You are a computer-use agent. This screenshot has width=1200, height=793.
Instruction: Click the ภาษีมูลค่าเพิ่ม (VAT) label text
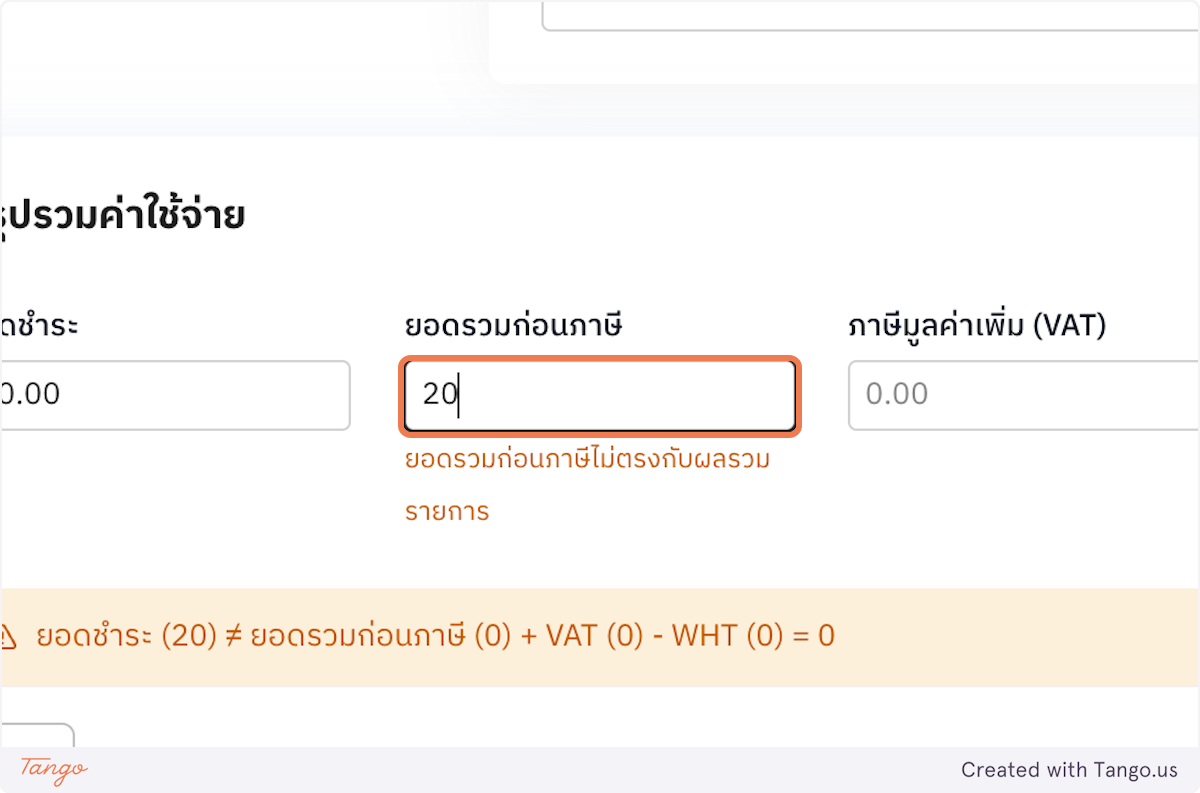coord(978,324)
